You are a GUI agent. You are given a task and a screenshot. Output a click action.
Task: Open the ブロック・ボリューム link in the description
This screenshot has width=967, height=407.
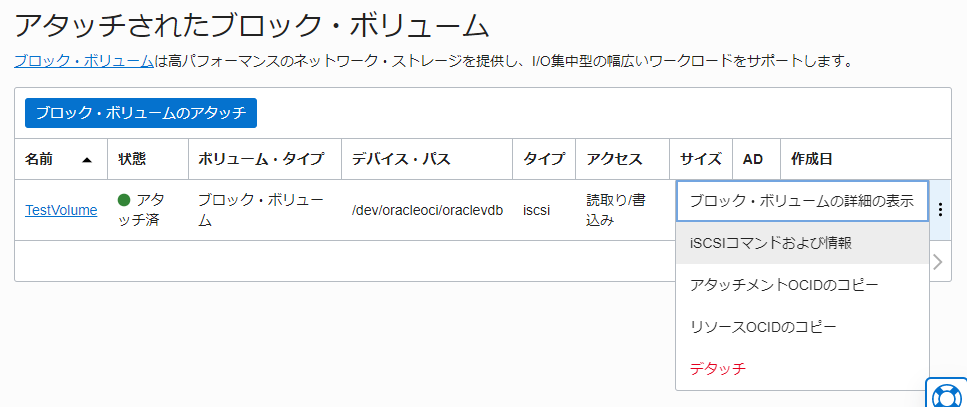pyautogui.click(x=83, y=61)
